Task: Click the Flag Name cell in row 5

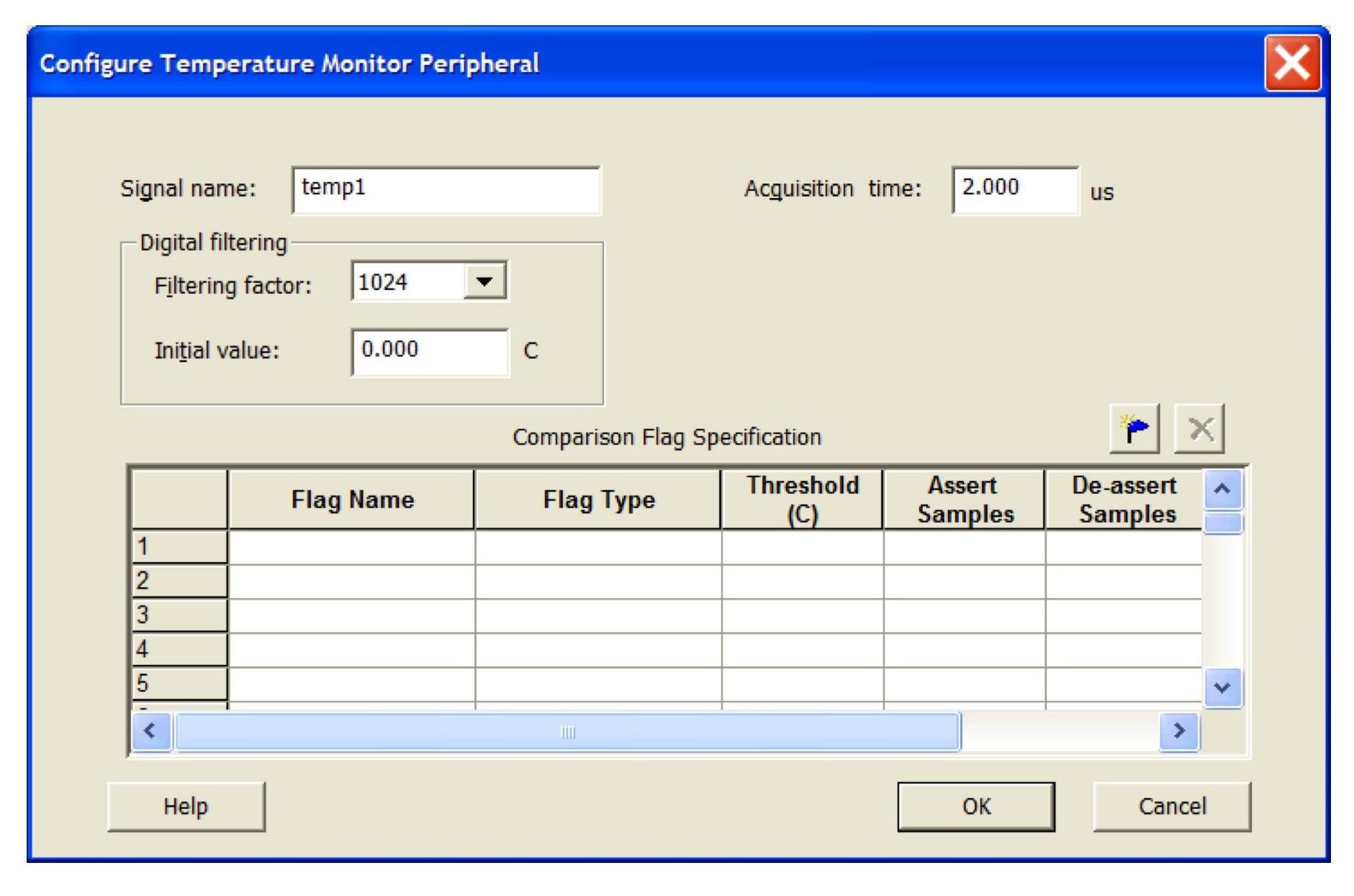Action: pyautogui.click(x=352, y=684)
